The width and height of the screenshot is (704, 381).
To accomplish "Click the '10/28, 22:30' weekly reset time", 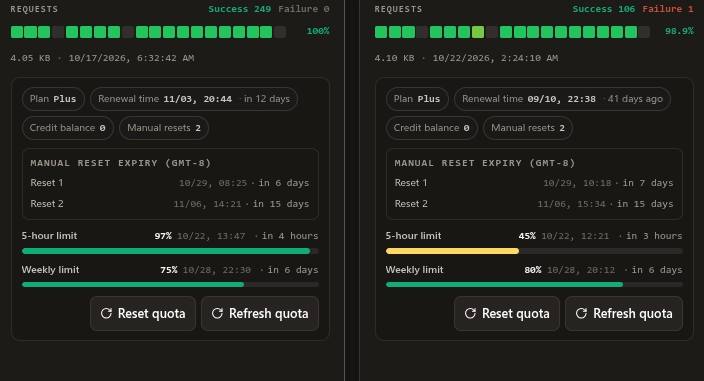I will coord(217,270).
